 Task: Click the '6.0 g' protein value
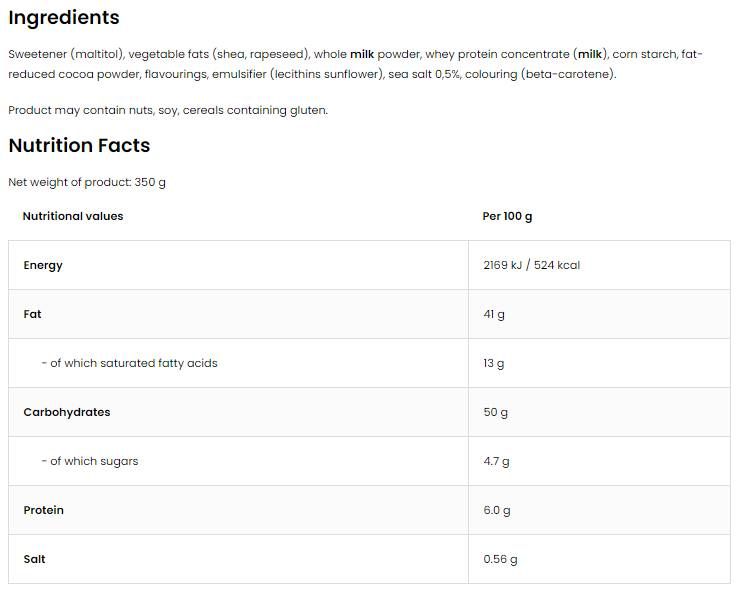click(x=497, y=510)
